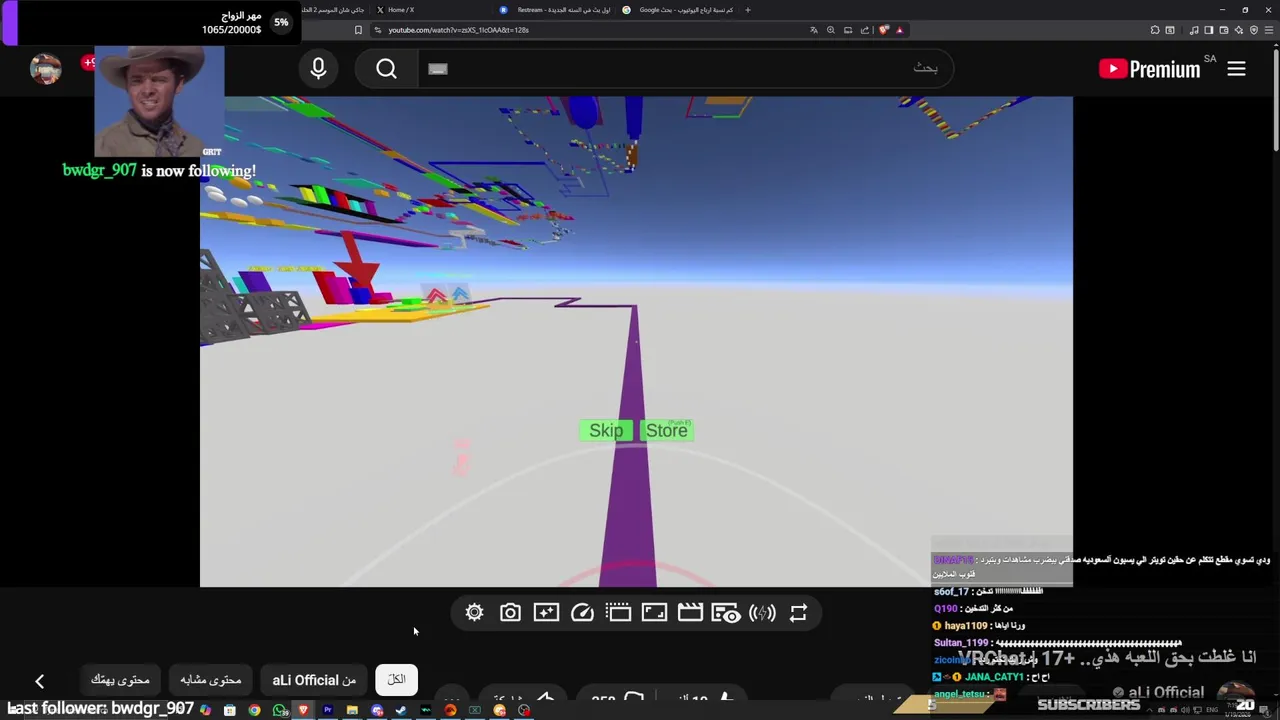Click the user avatar in top-left

click(46, 68)
